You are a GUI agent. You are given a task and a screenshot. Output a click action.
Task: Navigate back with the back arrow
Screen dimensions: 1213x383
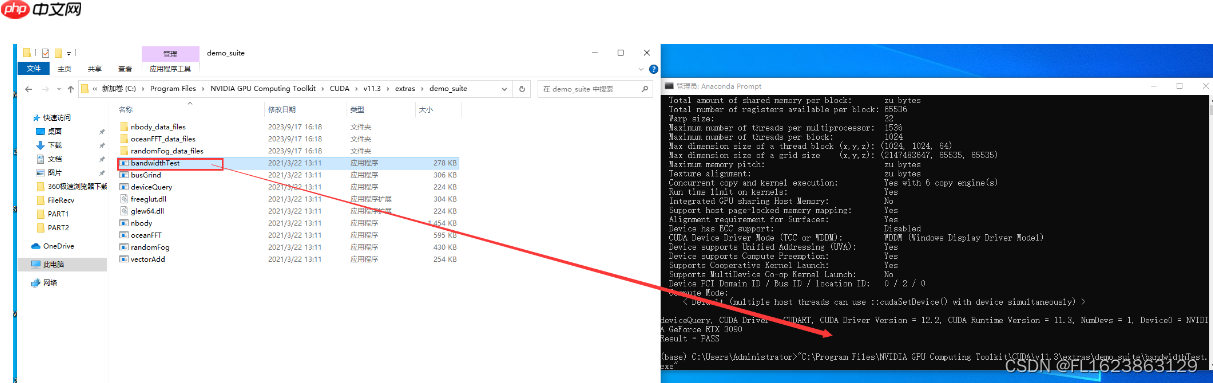tap(29, 89)
